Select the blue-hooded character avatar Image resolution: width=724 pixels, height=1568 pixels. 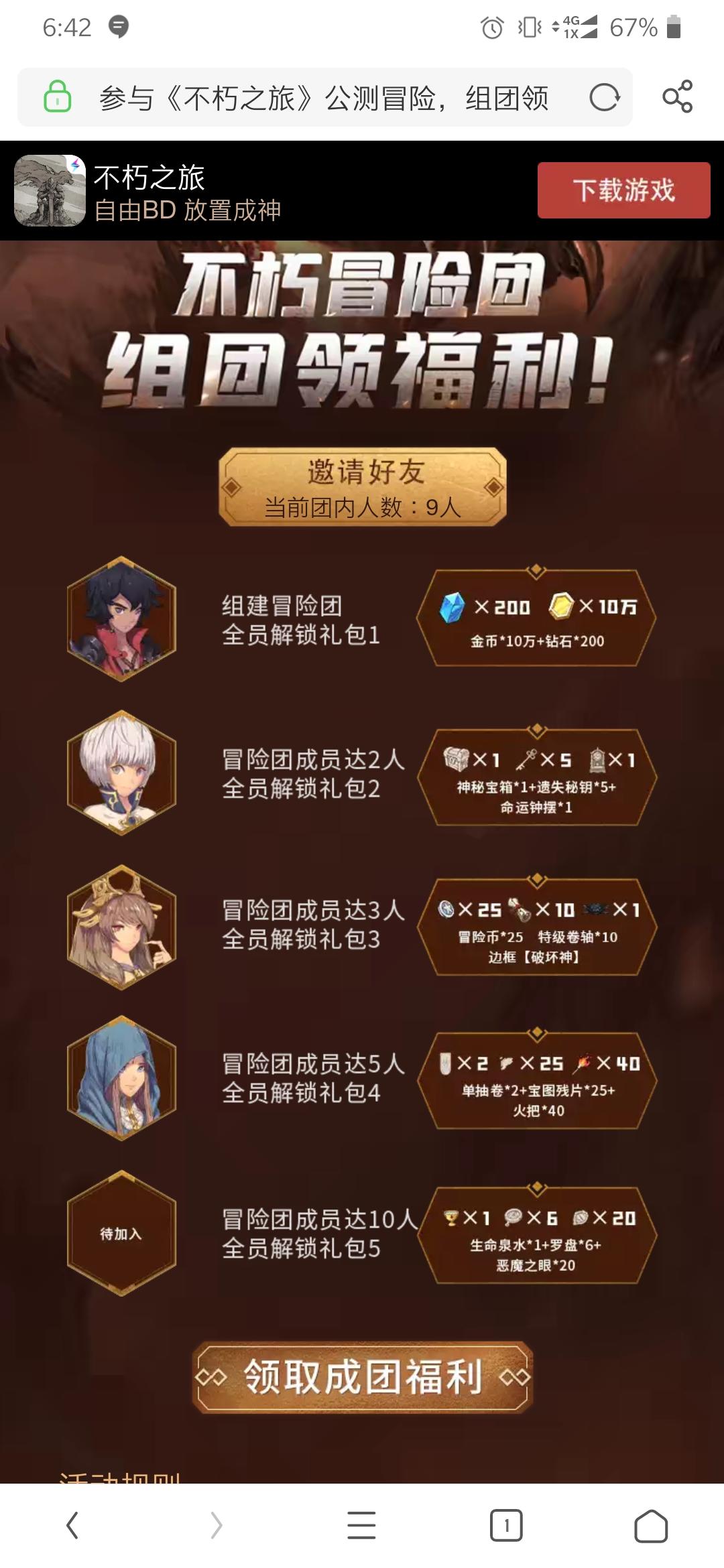(x=121, y=1078)
